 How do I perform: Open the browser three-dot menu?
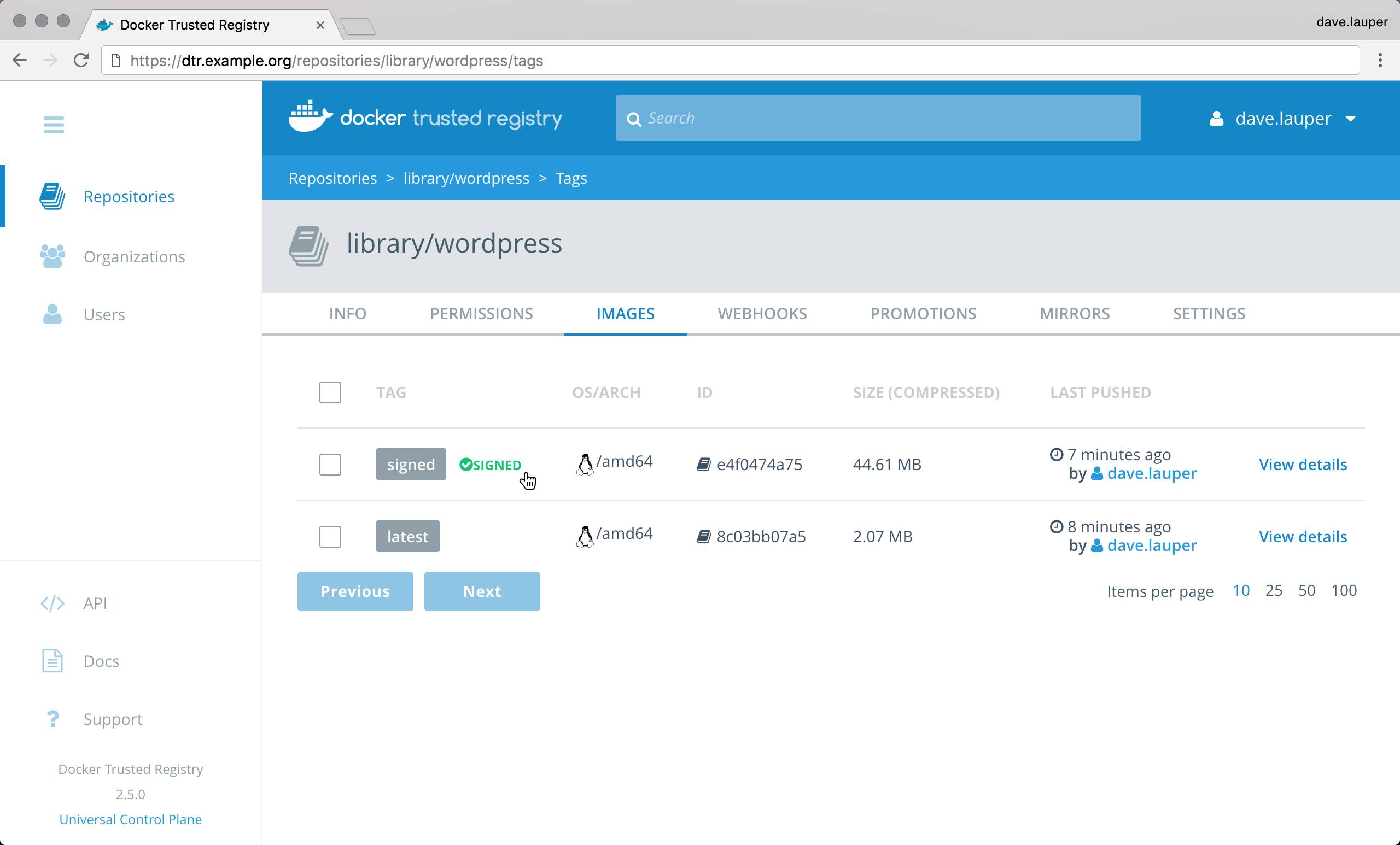(x=1380, y=60)
